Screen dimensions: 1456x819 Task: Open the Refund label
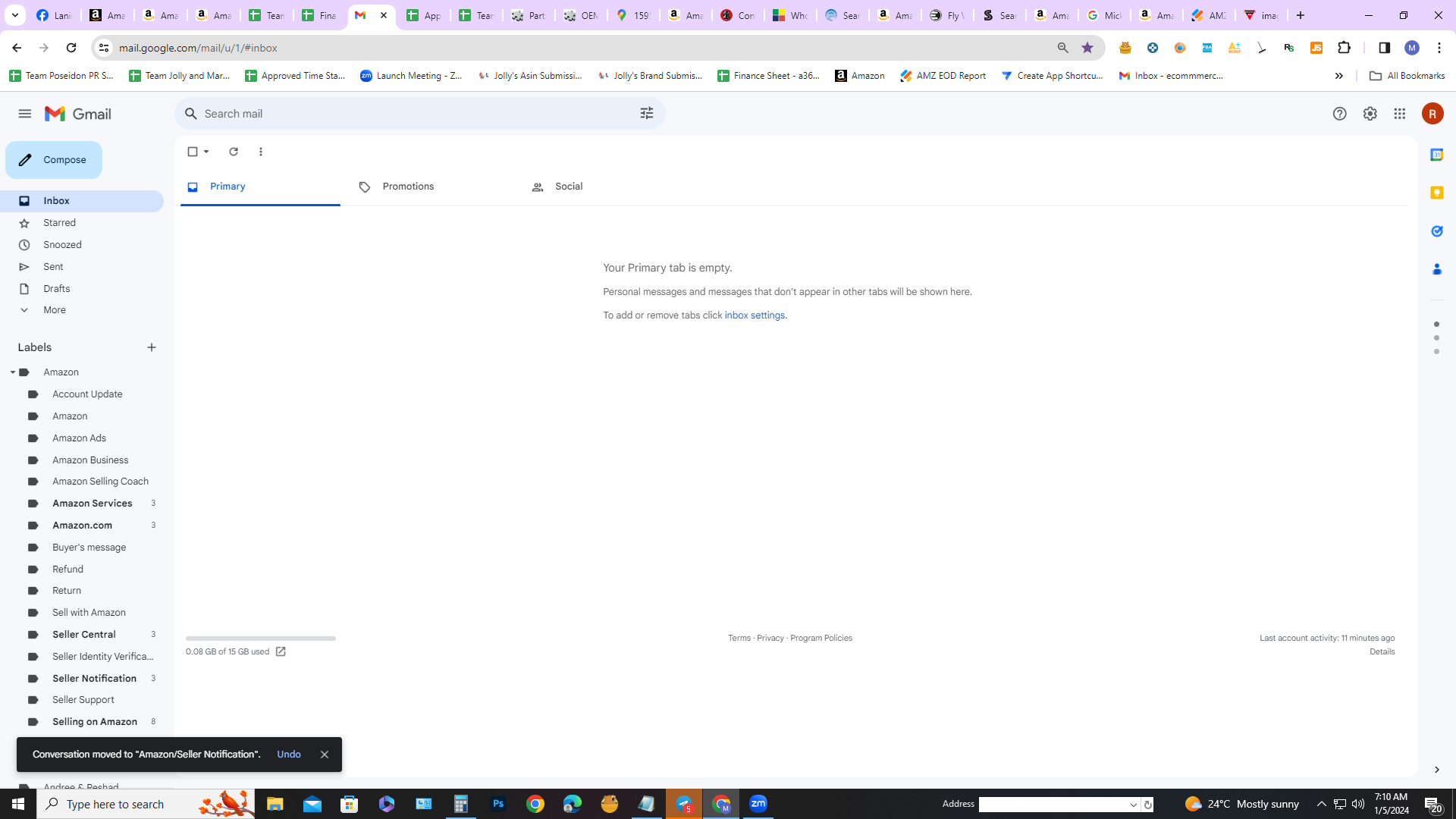67,570
